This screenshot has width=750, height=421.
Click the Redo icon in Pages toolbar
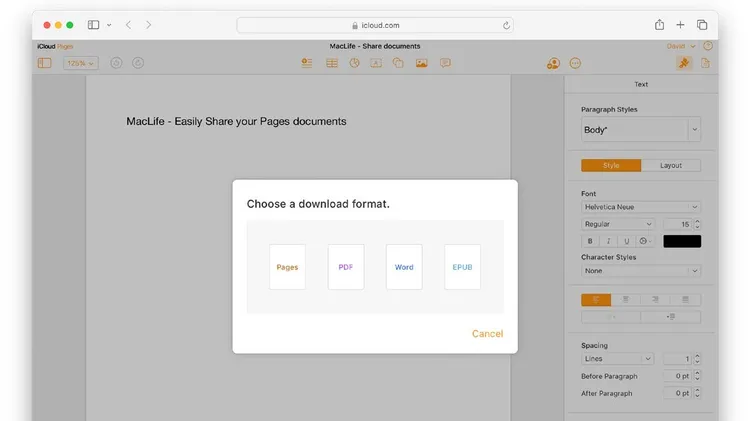(x=138, y=63)
